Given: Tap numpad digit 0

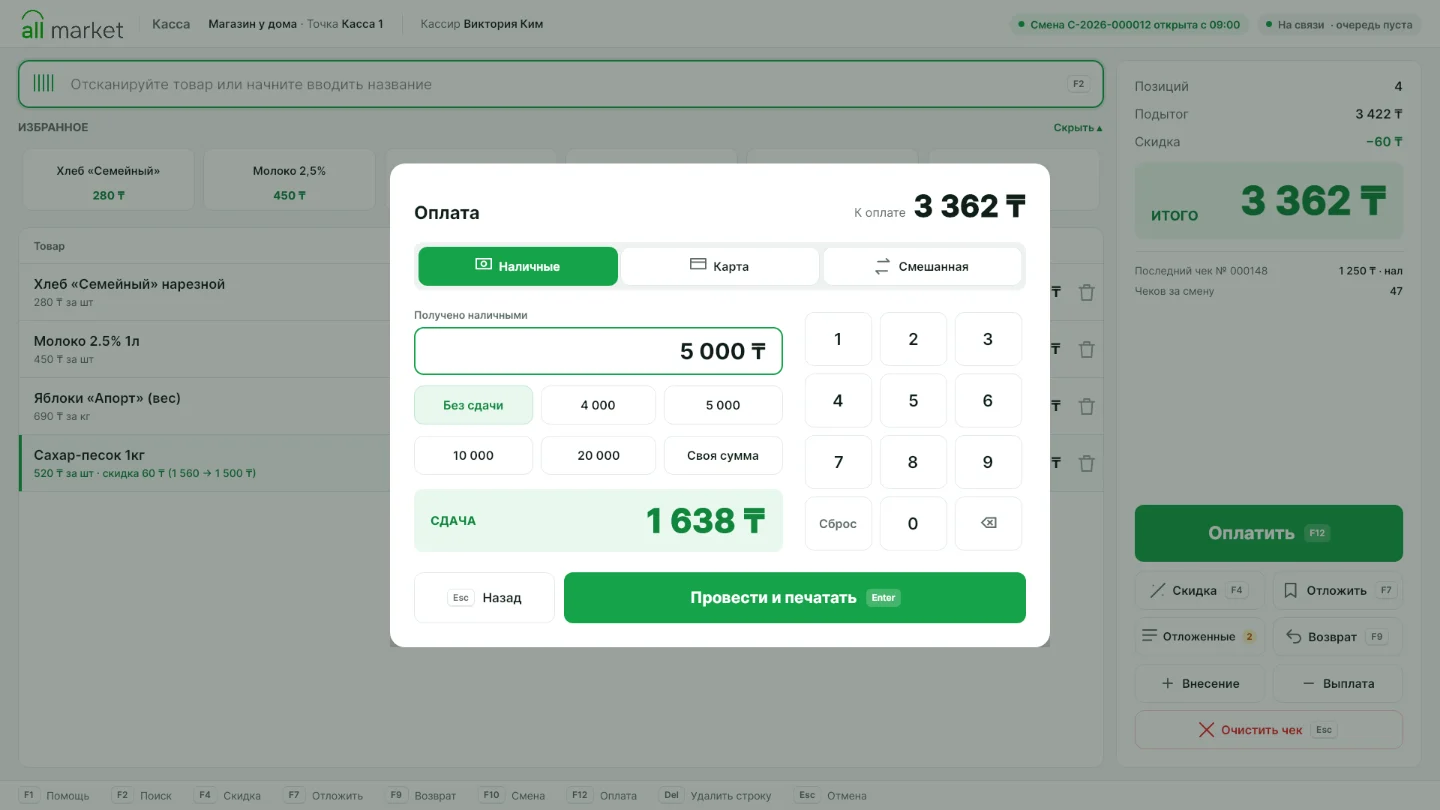Looking at the screenshot, I should click(x=913, y=523).
